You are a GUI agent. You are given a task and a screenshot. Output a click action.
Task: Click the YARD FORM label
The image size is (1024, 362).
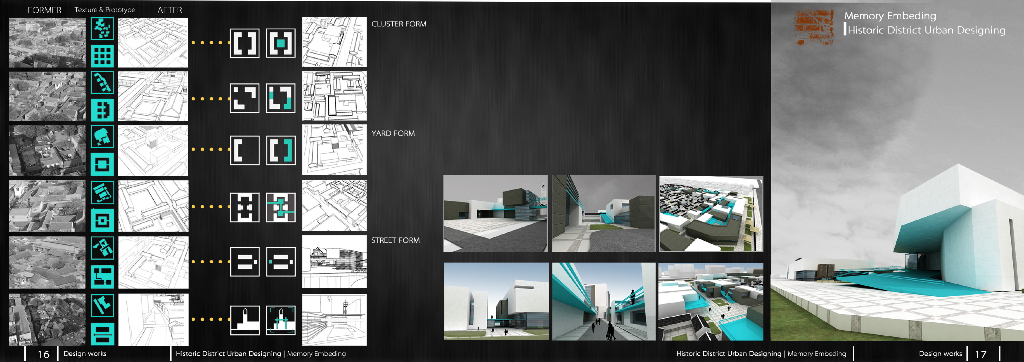(393, 133)
